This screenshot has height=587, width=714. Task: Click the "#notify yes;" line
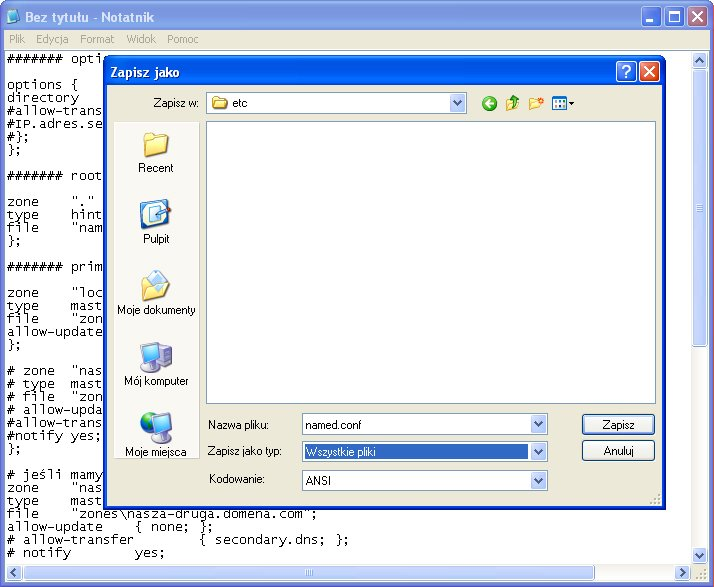tap(54, 436)
